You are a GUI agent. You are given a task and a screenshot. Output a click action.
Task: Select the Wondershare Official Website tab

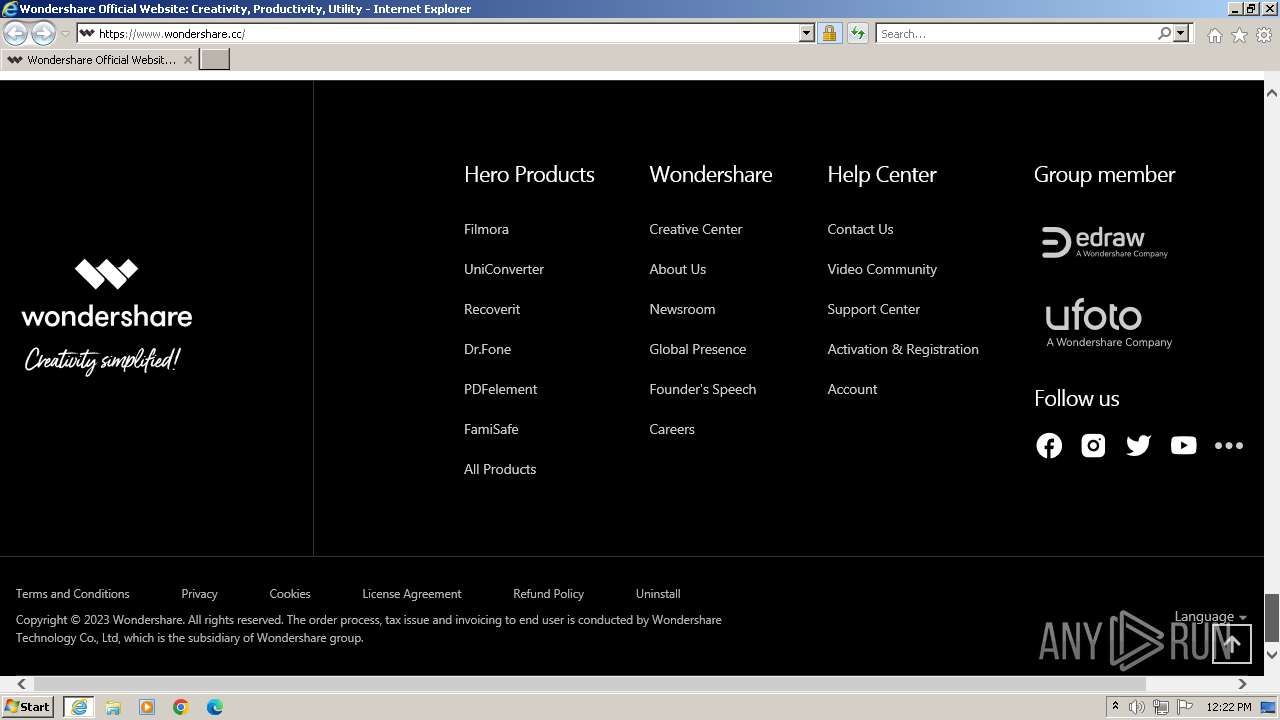click(98, 60)
